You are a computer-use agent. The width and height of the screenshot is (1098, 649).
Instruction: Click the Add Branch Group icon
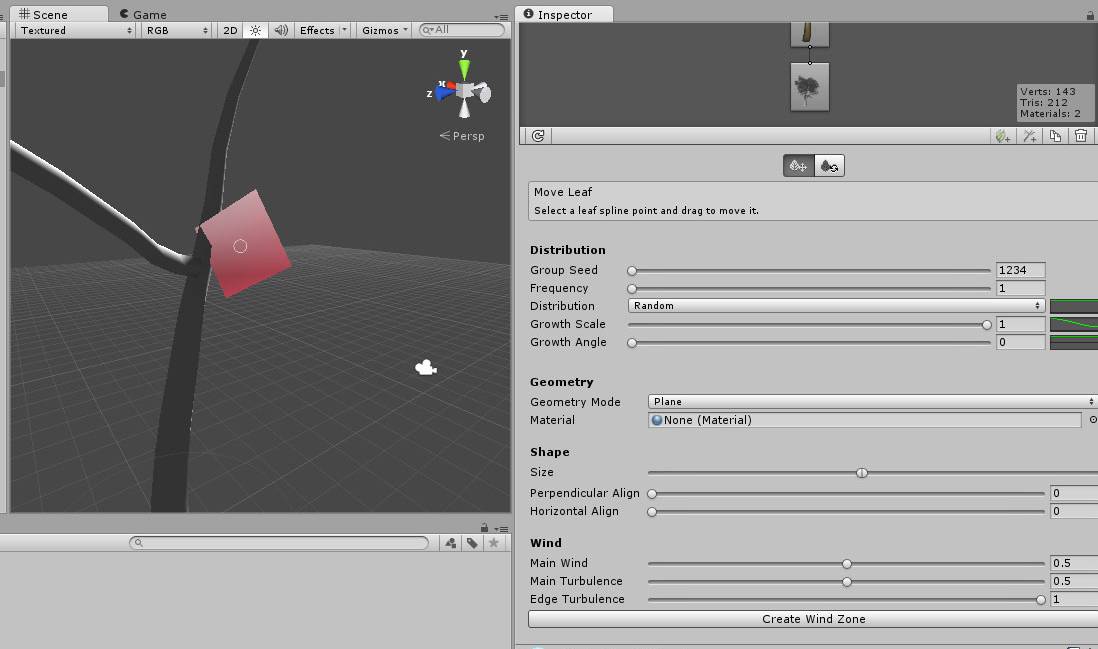[1029, 136]
